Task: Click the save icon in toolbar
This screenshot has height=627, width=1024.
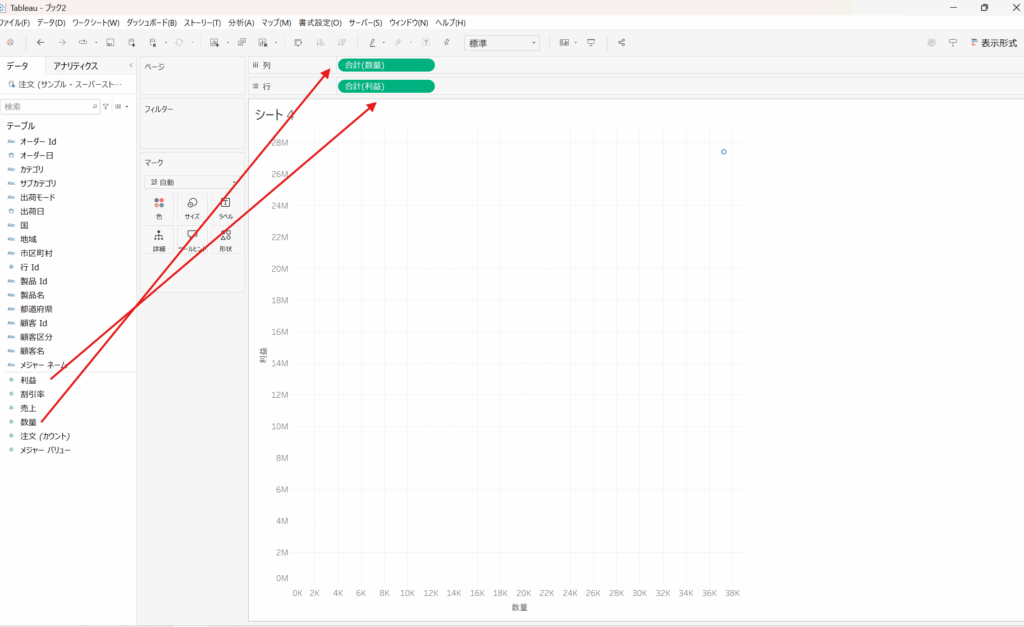Action: click(109, 43)
